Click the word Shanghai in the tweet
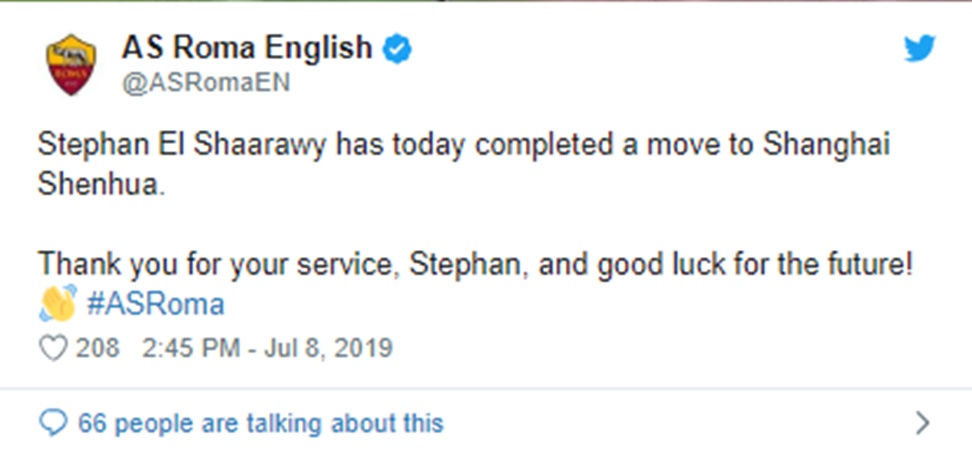 pyautogui.click(x=826, y=145)
